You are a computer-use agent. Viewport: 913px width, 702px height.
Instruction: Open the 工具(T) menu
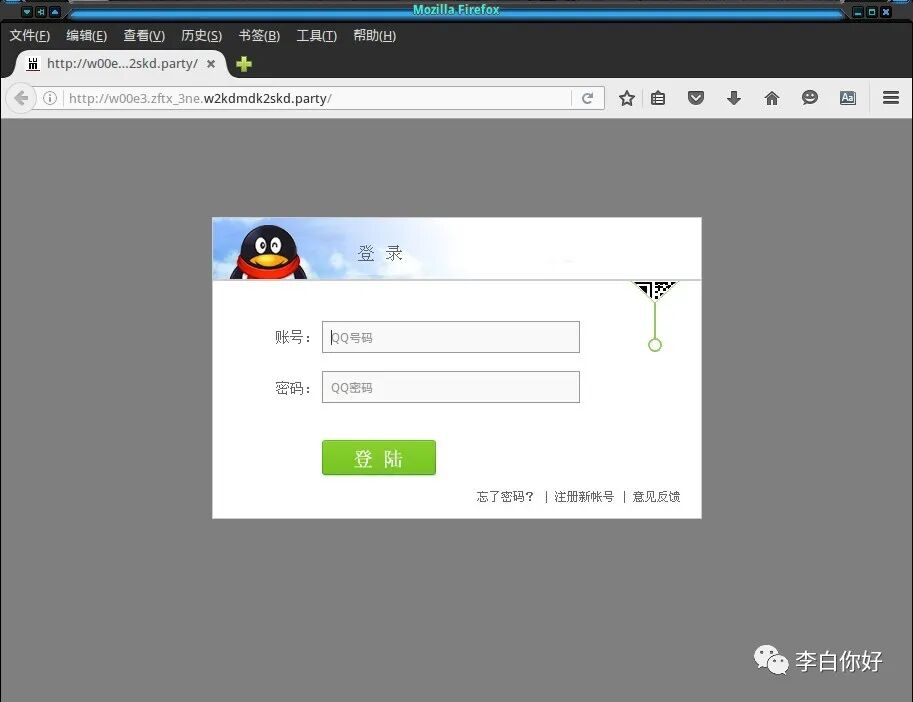pyautogui.click(x=317, y=36)
